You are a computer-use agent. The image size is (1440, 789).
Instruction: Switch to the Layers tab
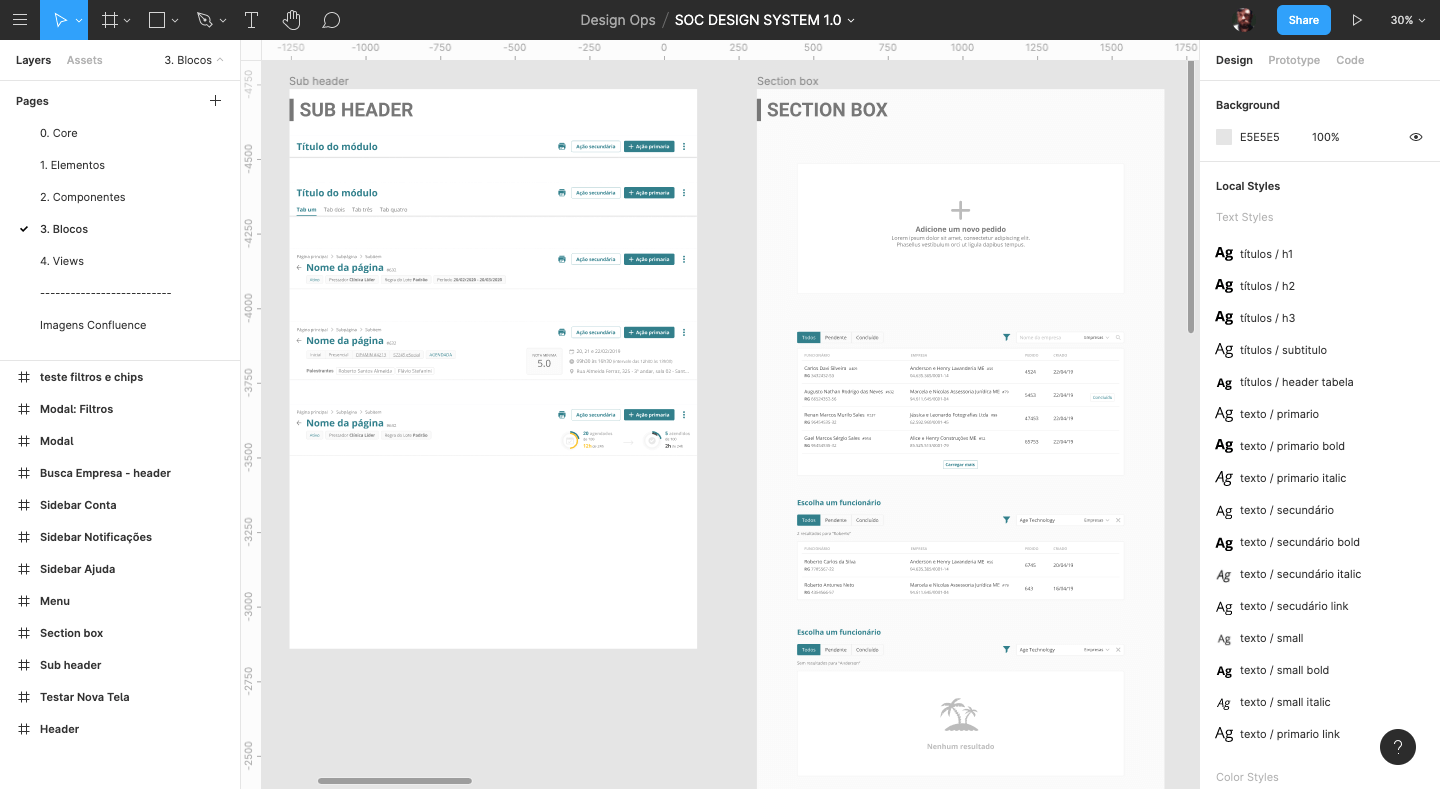click(33, 60)
